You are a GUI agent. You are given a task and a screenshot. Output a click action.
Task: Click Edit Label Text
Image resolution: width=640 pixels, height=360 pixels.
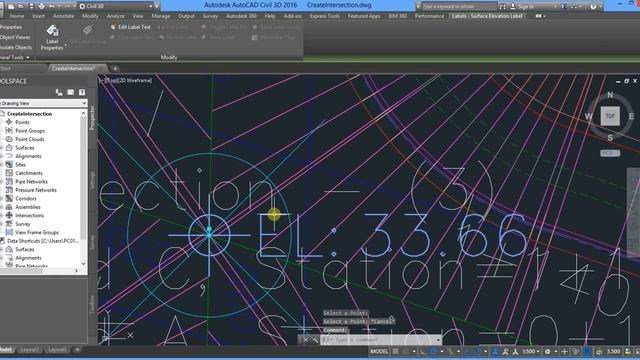[x=130, y=27]
